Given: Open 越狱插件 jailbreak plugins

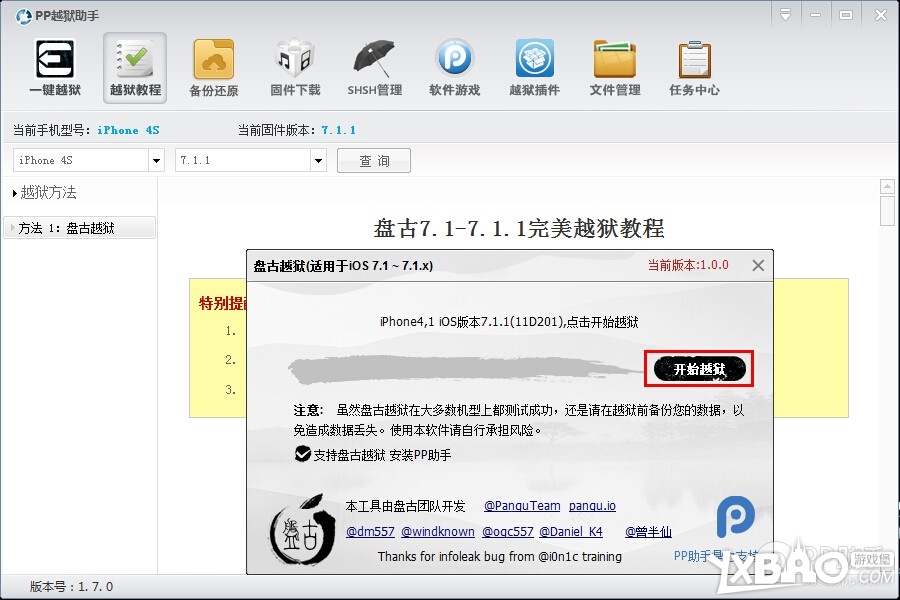Looking at the screenshot, I should point(534,65).
